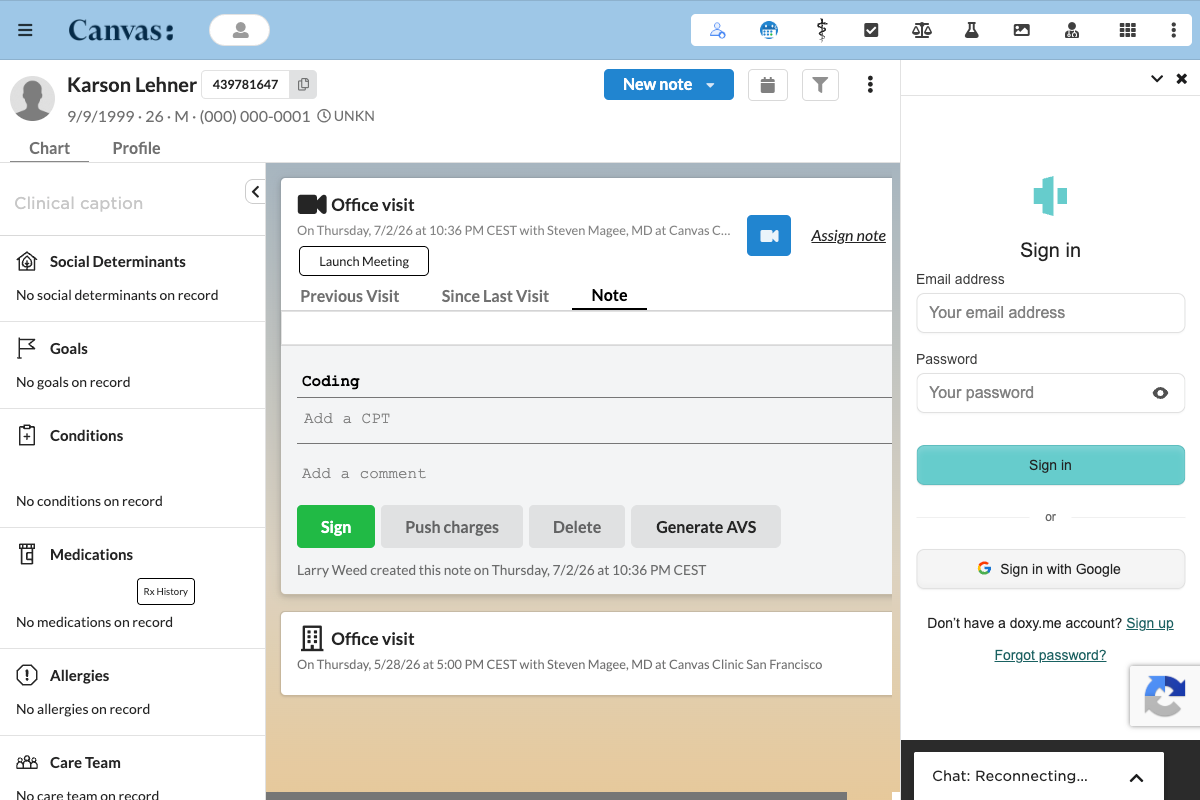This screenshot has height=800, width=1200.
Task: Expand the New note dropdown
Action: click(711, 85)
